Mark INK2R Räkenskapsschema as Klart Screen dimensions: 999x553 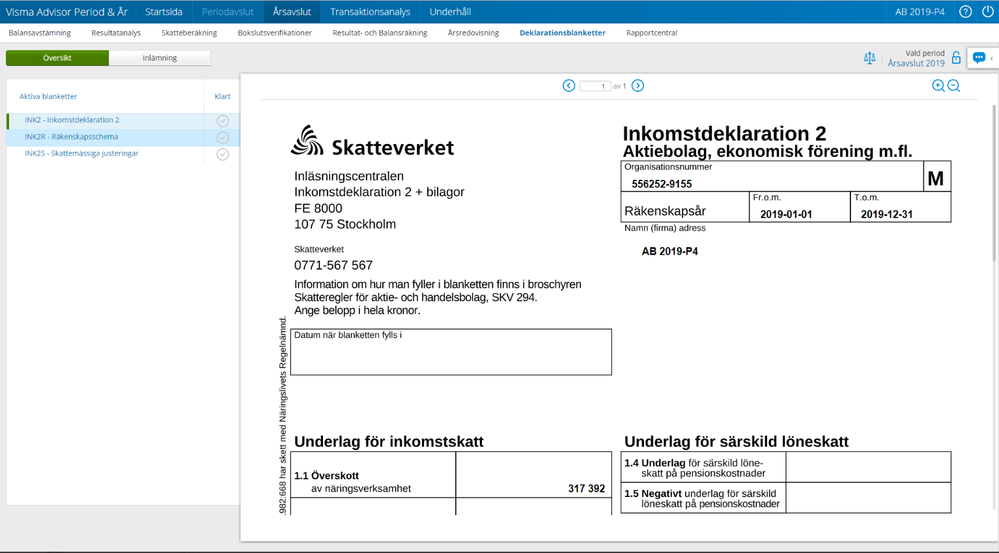pyautogui.click(x=223, y=138)
